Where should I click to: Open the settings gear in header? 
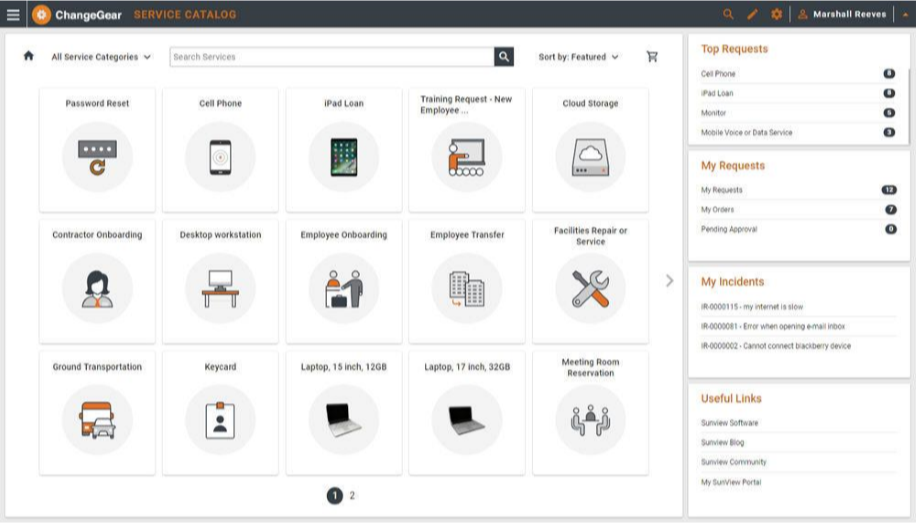click(x=776, y=14)
